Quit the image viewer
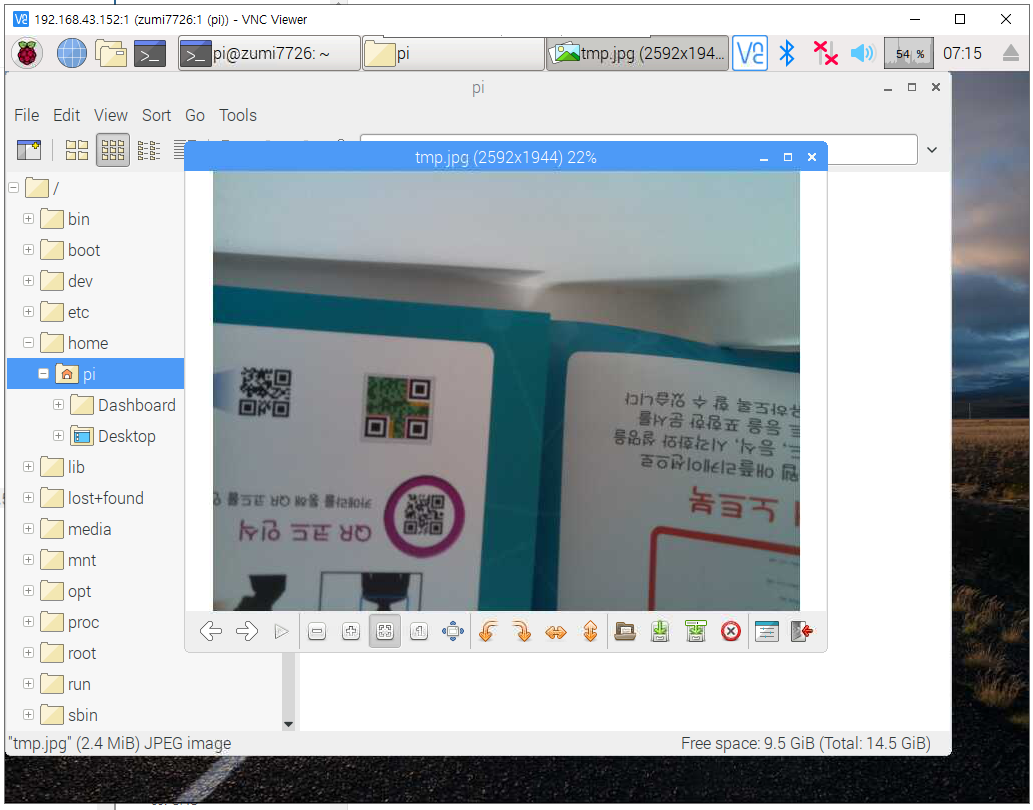The width and height of the screenshot is (1033, 810). tap(802, 632)
